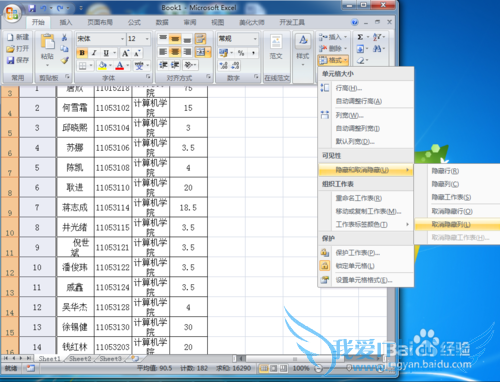Activate the format painter brush
The width and height of the screenshot is (500, 382).
point(64,60)
